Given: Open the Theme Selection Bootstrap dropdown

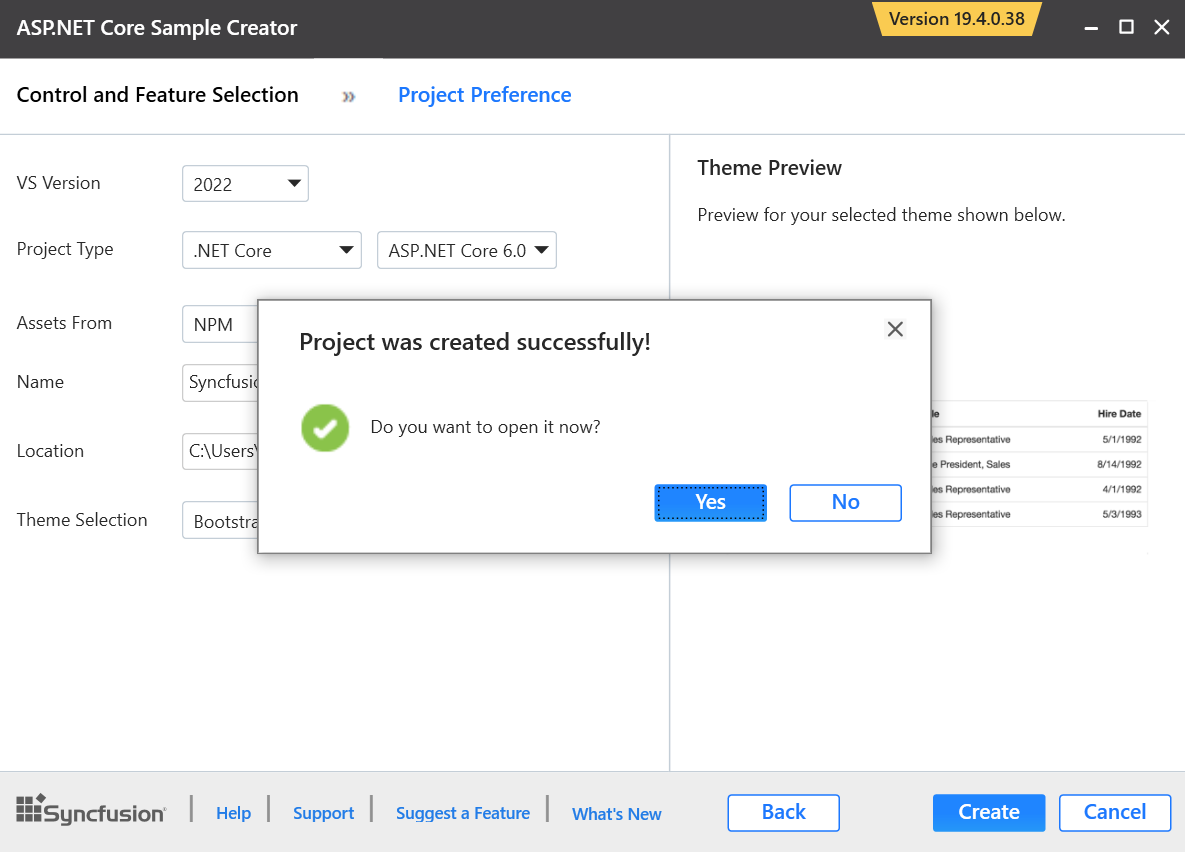Looking at the screenshot, I should (220, 521).
